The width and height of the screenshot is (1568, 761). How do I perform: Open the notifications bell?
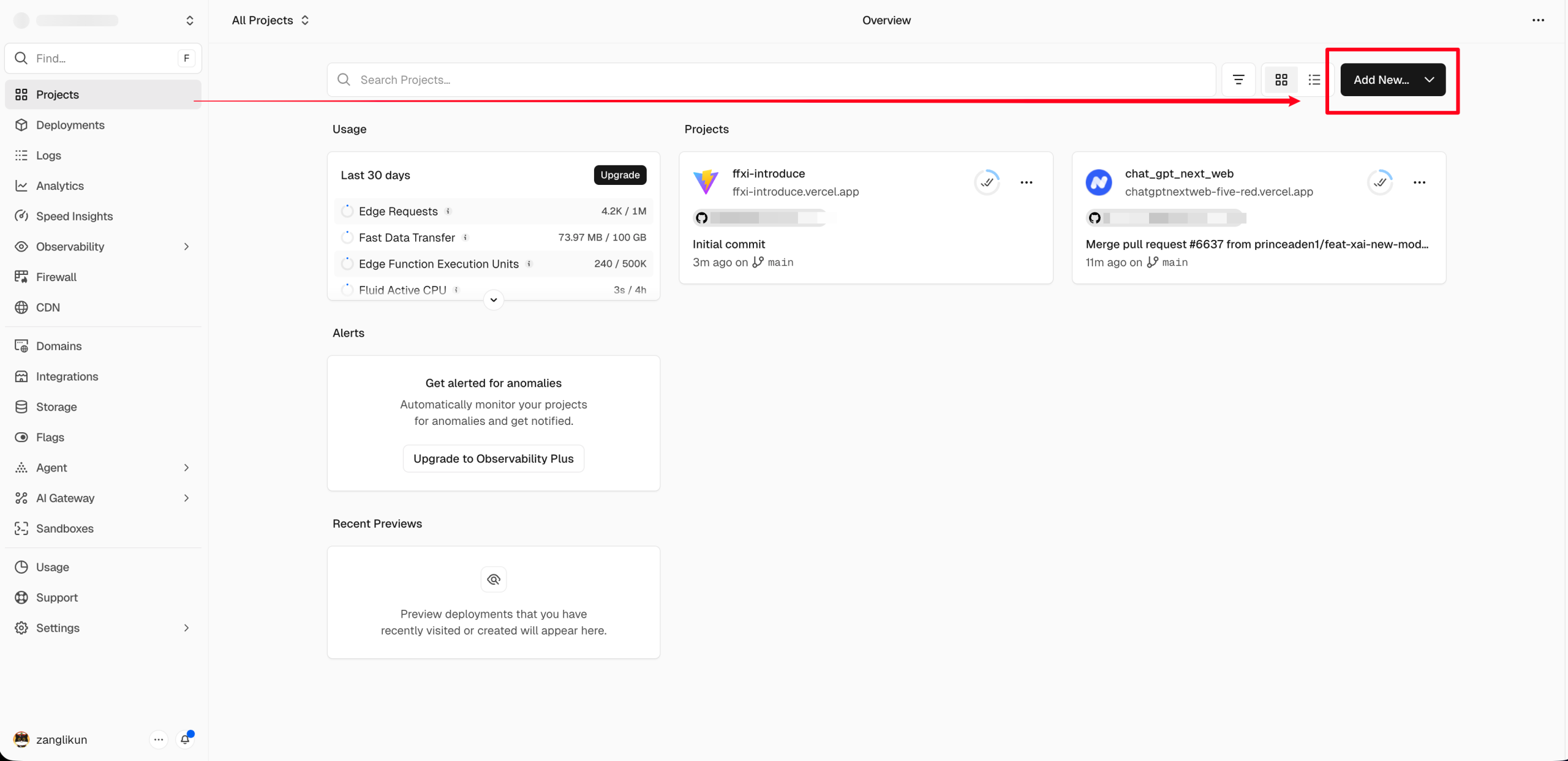(x=185, y=739)
